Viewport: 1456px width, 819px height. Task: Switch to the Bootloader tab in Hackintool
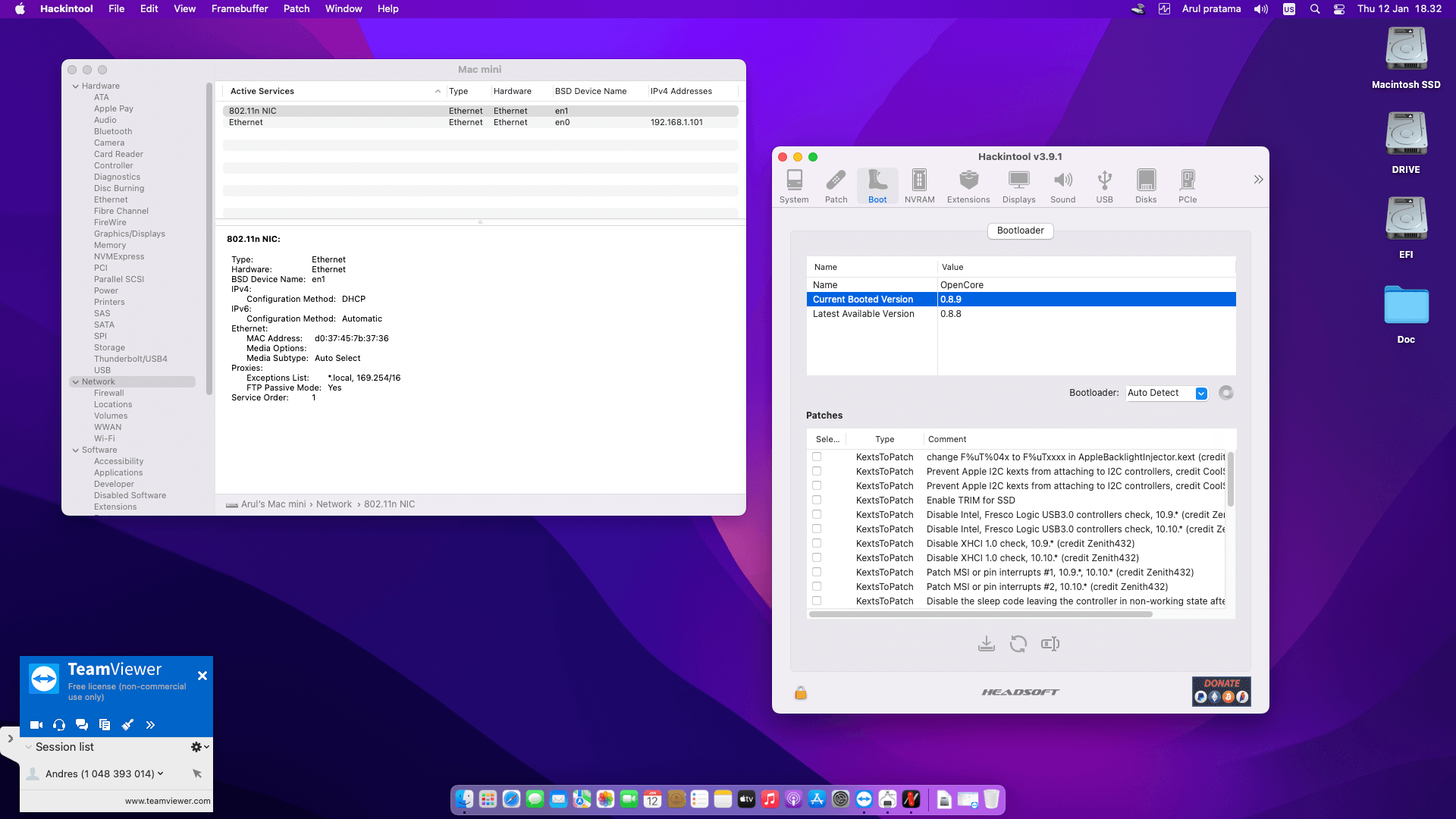(1020, 231)
